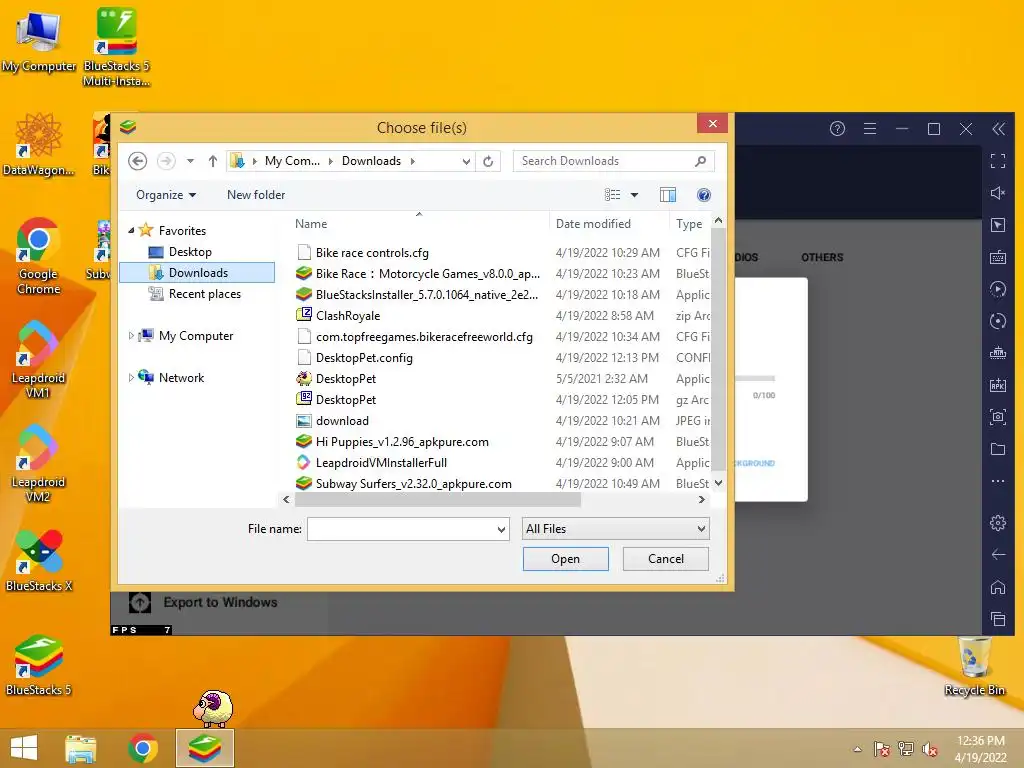This screenshot has width=1024, height=768.
Task: Sort by Date modified column
Action: 593,223
